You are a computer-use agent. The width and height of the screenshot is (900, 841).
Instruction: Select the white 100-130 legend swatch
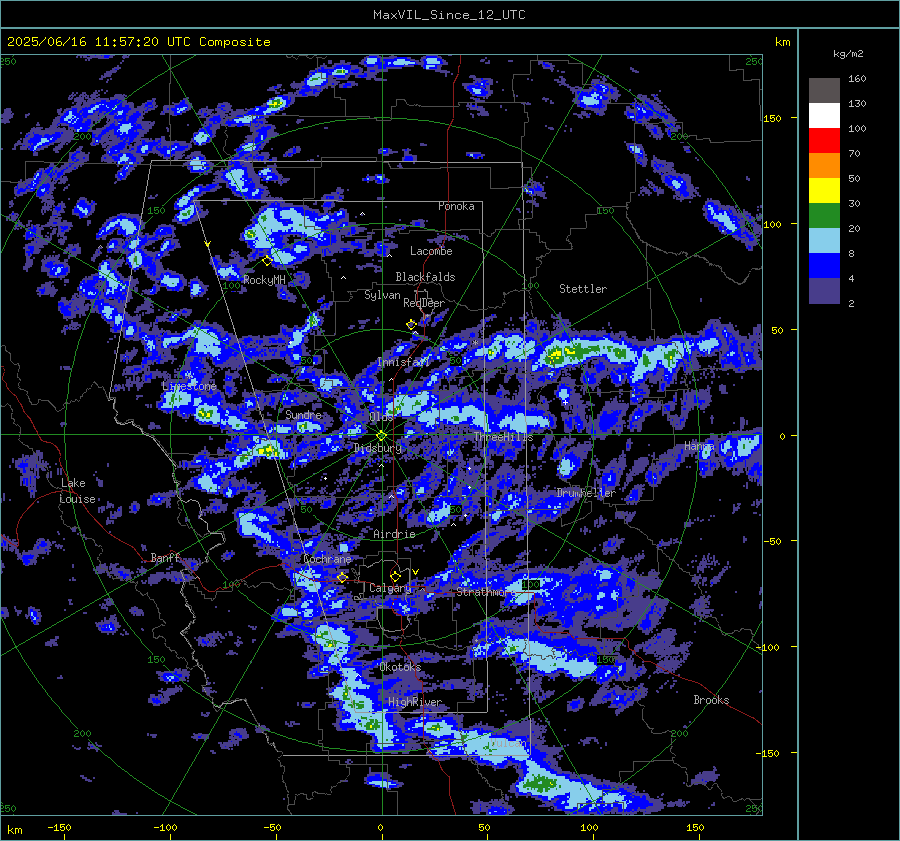824,116
